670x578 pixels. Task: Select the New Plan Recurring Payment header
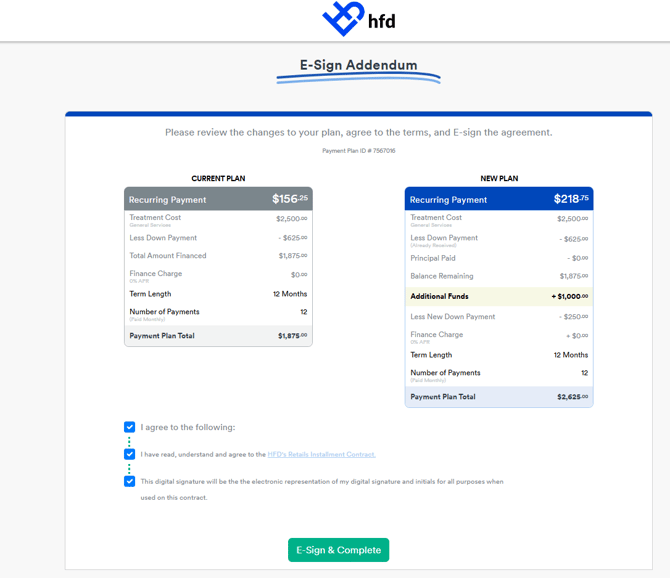point(499,199)
